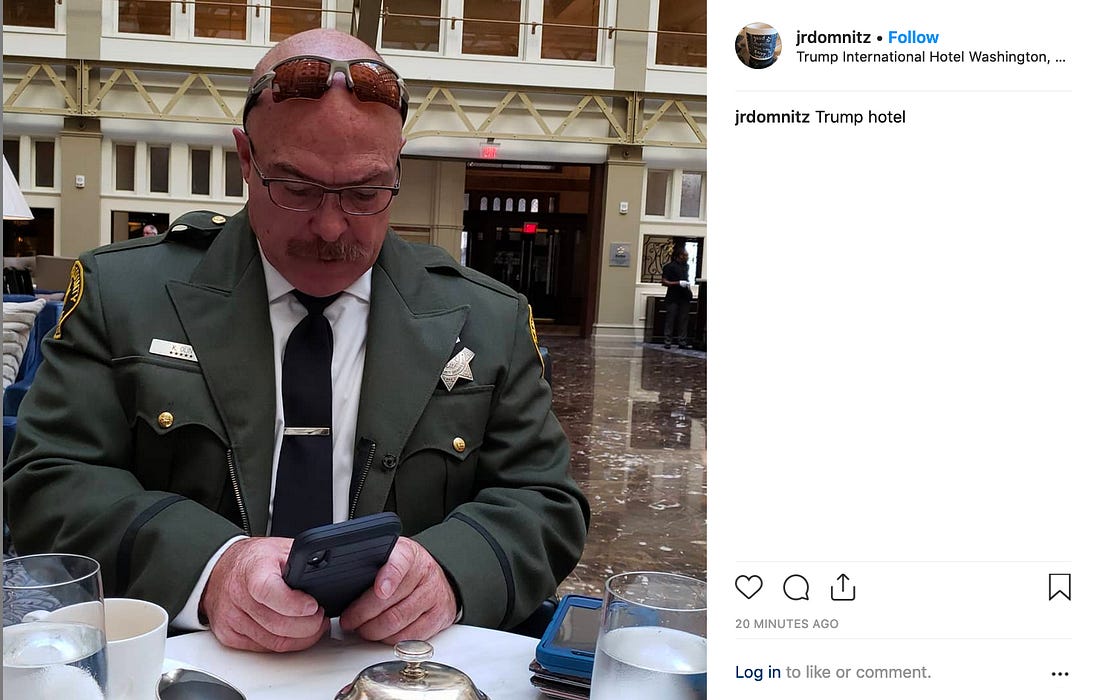Screen dimensions: 1100x700
Task: Click the red exit sign in photo
Action: (x=489, y=150)
